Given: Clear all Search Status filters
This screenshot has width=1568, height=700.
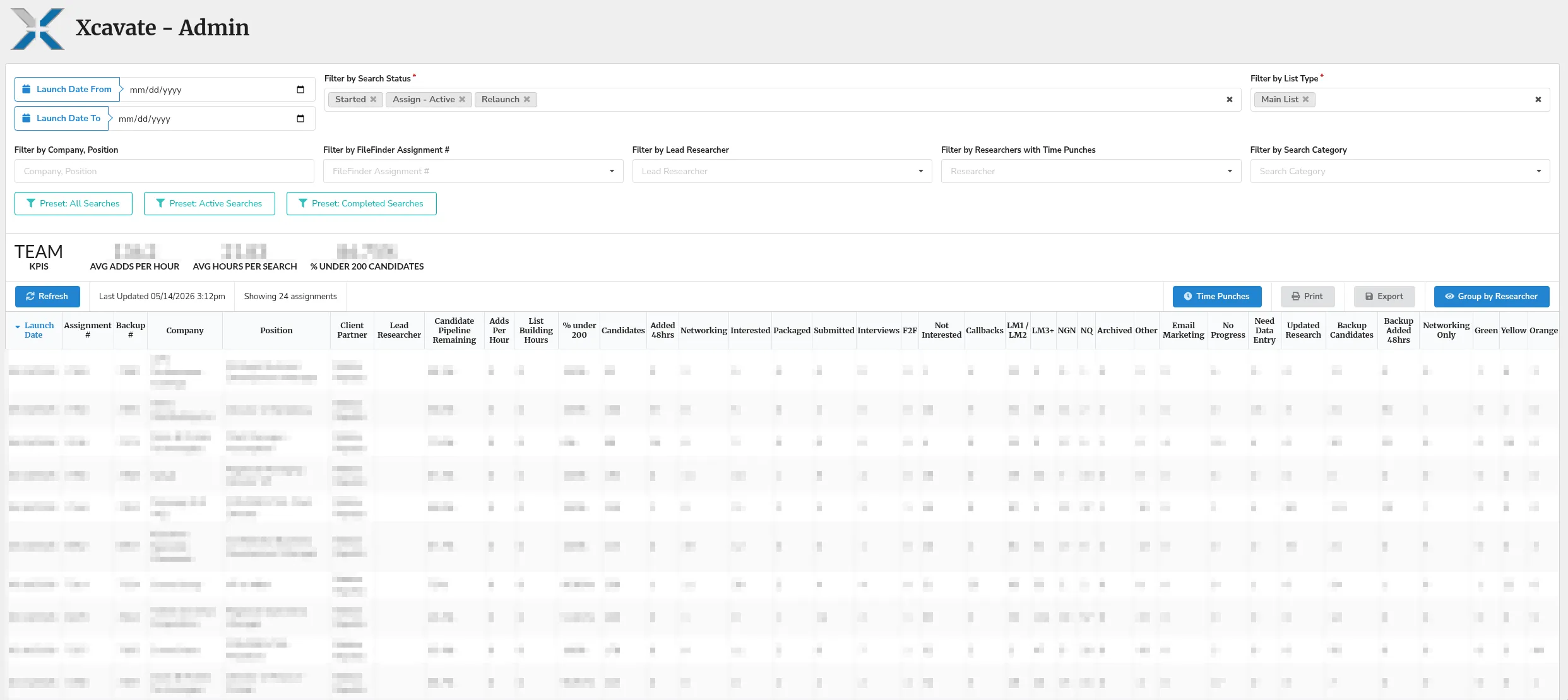Looking at the screenshot, I should tap(1229, 100).
